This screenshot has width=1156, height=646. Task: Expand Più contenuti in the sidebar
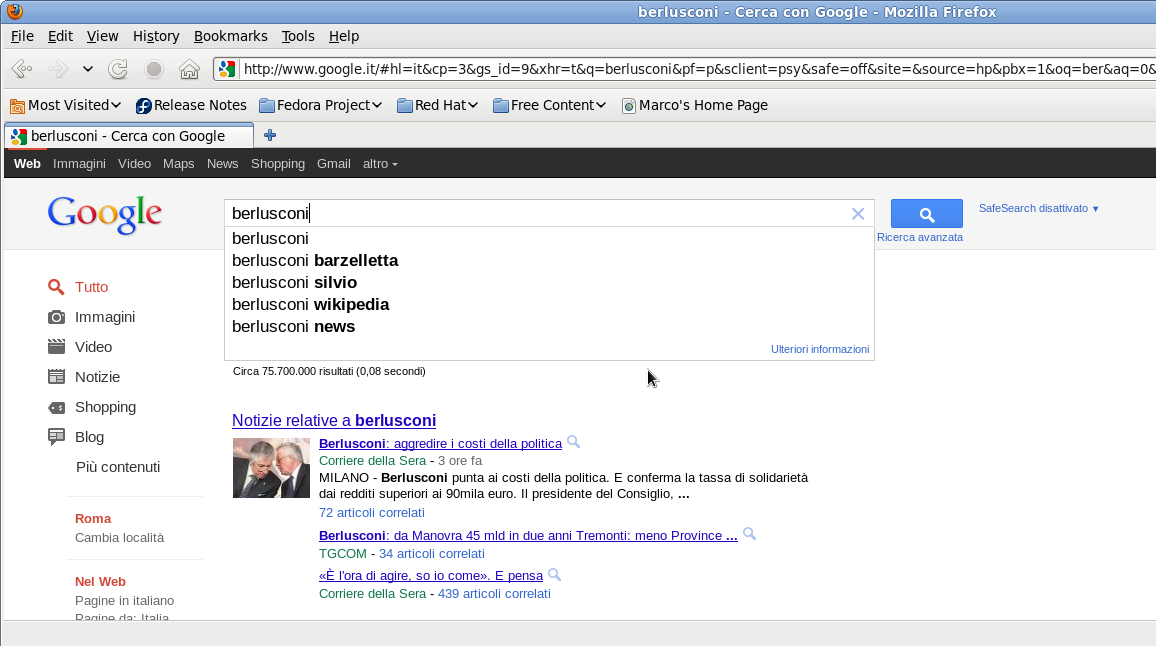(x=118, y=467)
